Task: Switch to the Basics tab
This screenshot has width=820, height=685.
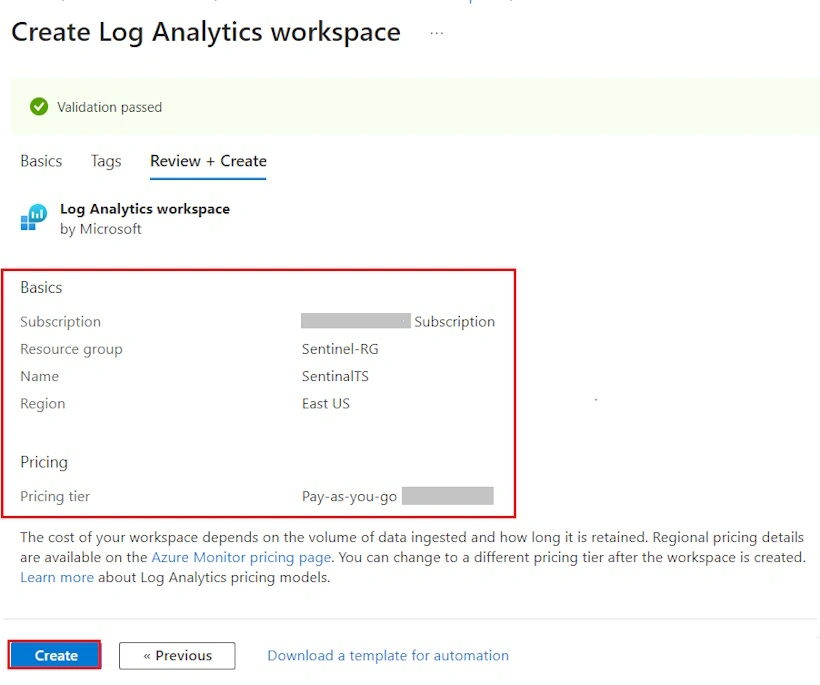Action: point(41,161)
